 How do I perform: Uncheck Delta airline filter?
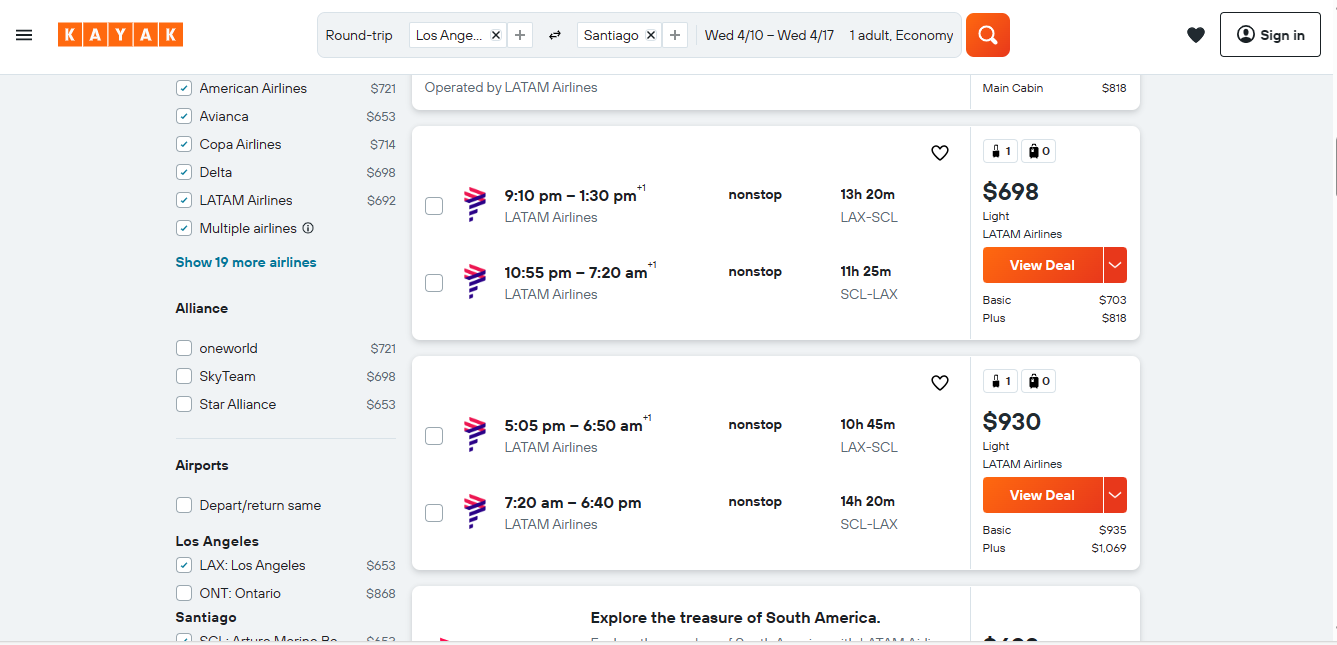pos(184,172)
